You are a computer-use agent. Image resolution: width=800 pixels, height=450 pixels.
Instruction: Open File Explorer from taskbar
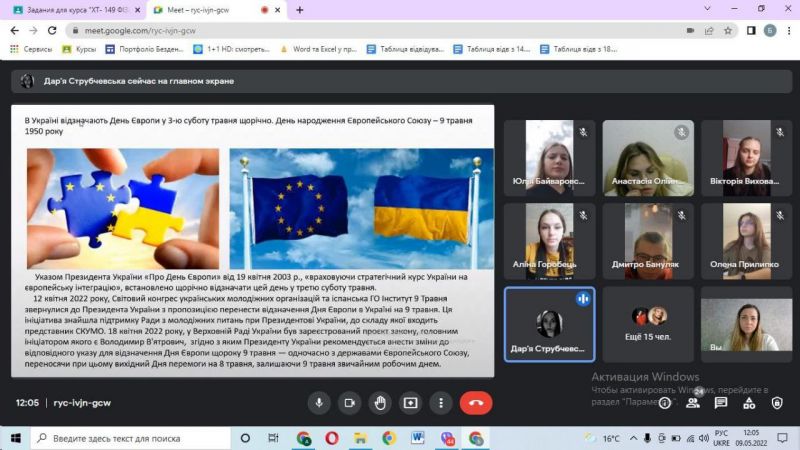[360, 438]
